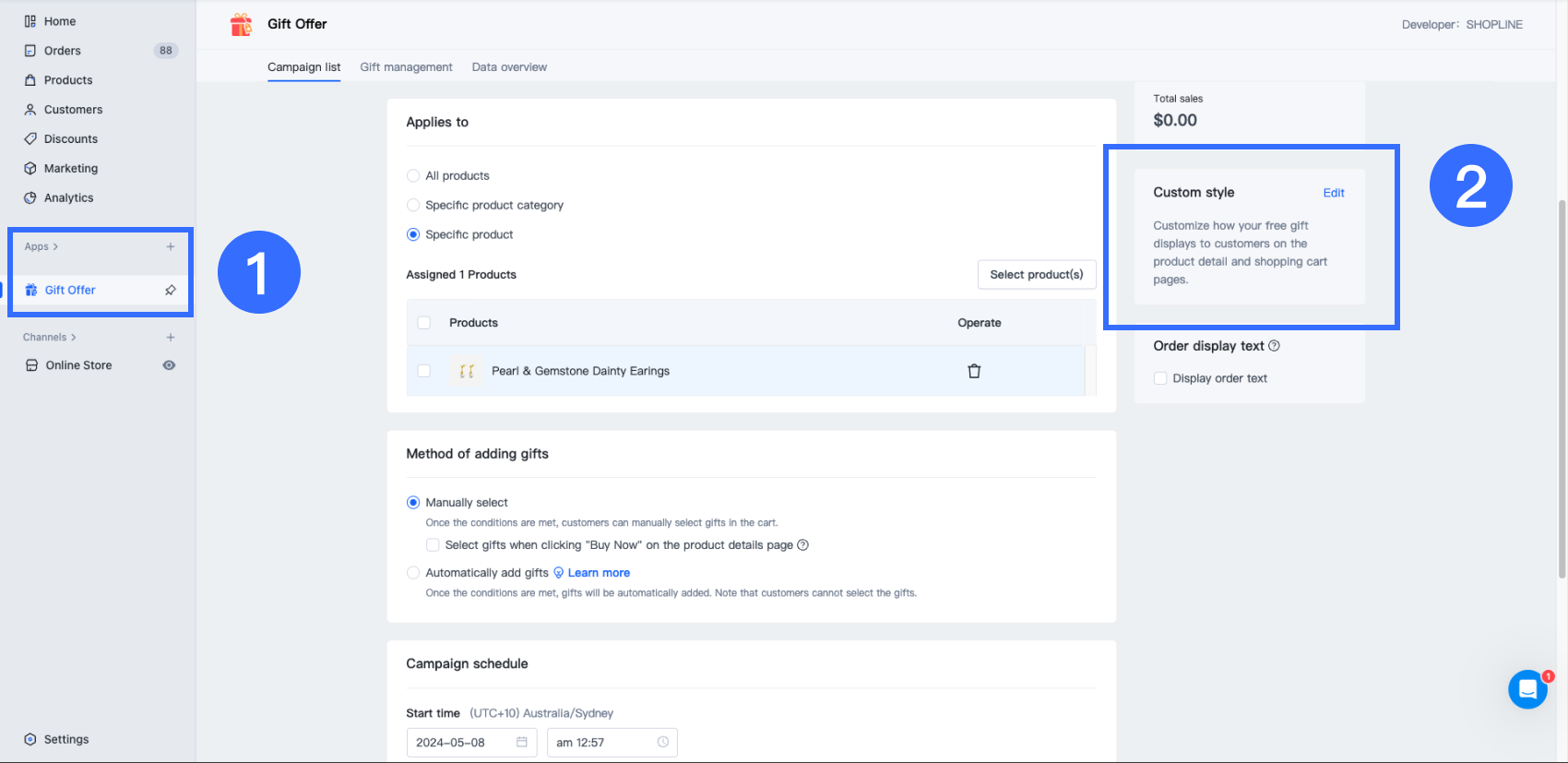1568x763 pixels.
Task: Open the start date calendar picker
Action: click(x=522, y=743)
